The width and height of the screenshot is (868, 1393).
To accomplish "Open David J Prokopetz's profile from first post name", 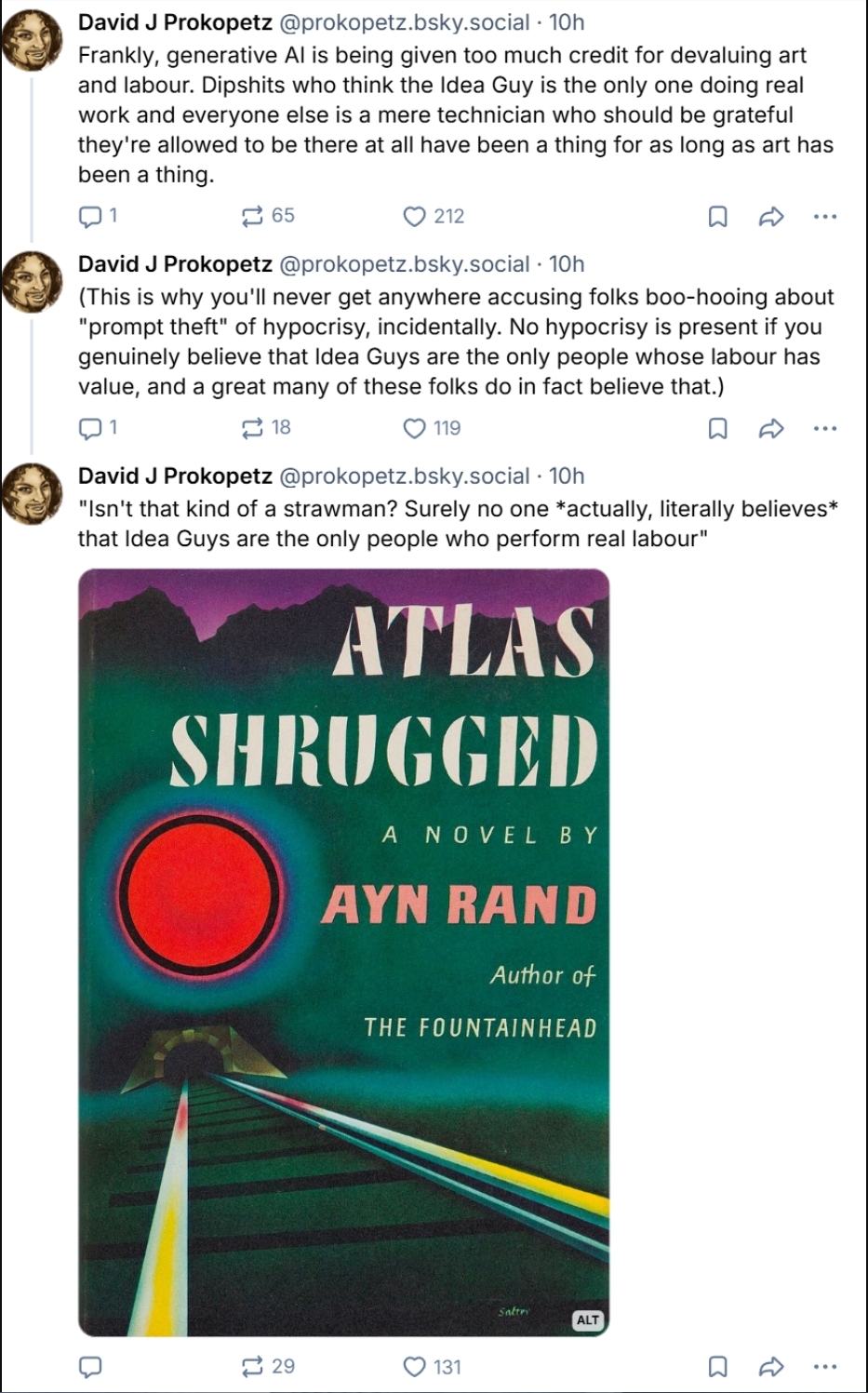I will coord(175,22).
